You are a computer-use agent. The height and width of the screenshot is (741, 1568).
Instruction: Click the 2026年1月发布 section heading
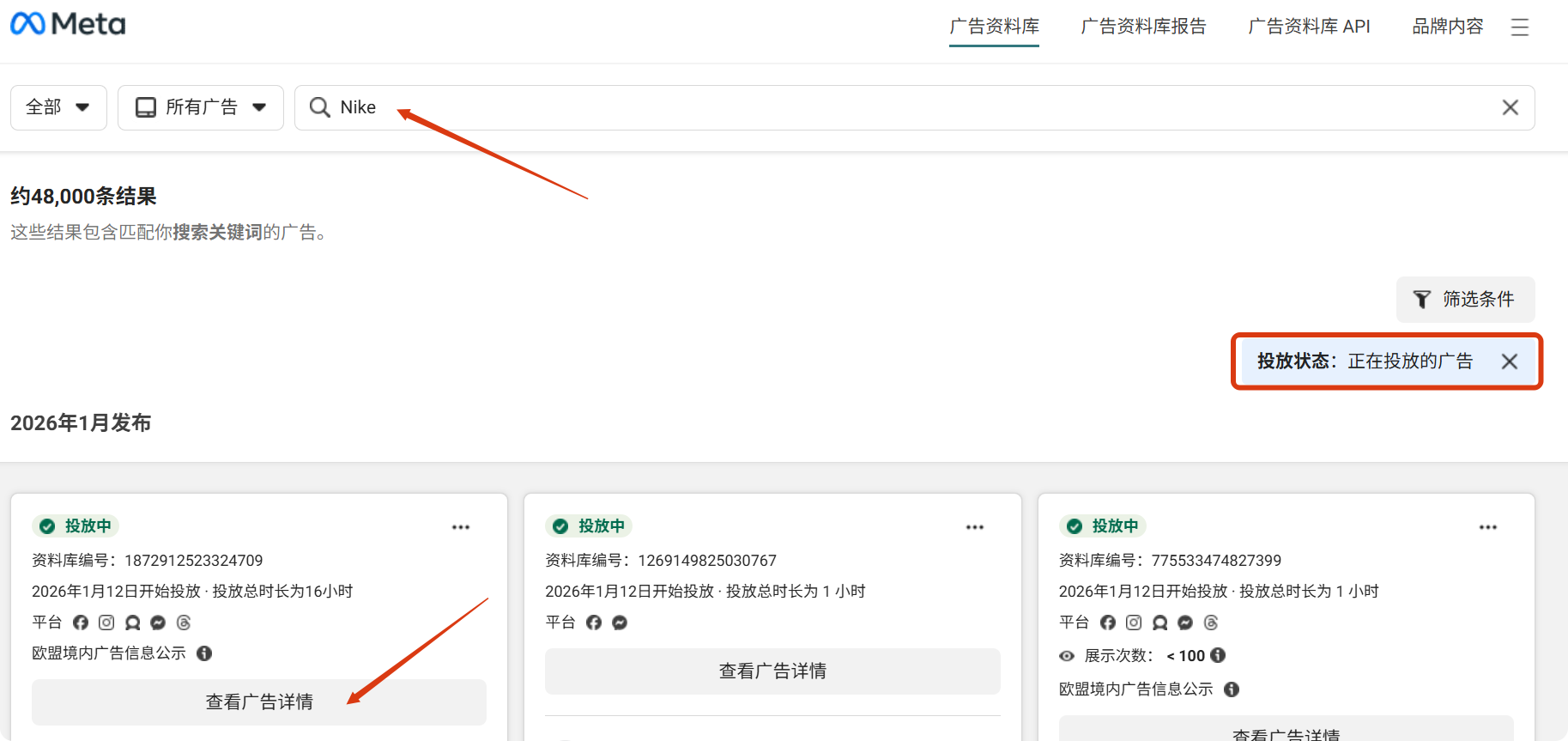81,422
